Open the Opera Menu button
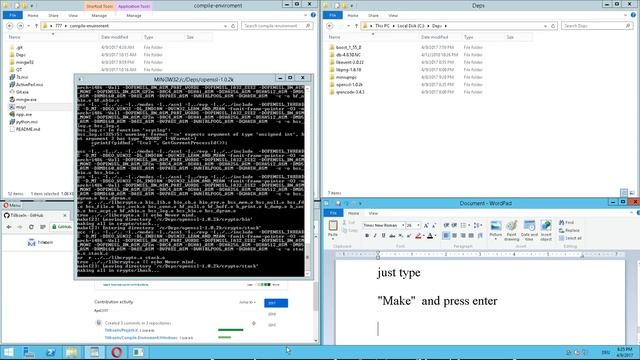Image resolution: width=640 pixels, height=360 pixels. 12,205
